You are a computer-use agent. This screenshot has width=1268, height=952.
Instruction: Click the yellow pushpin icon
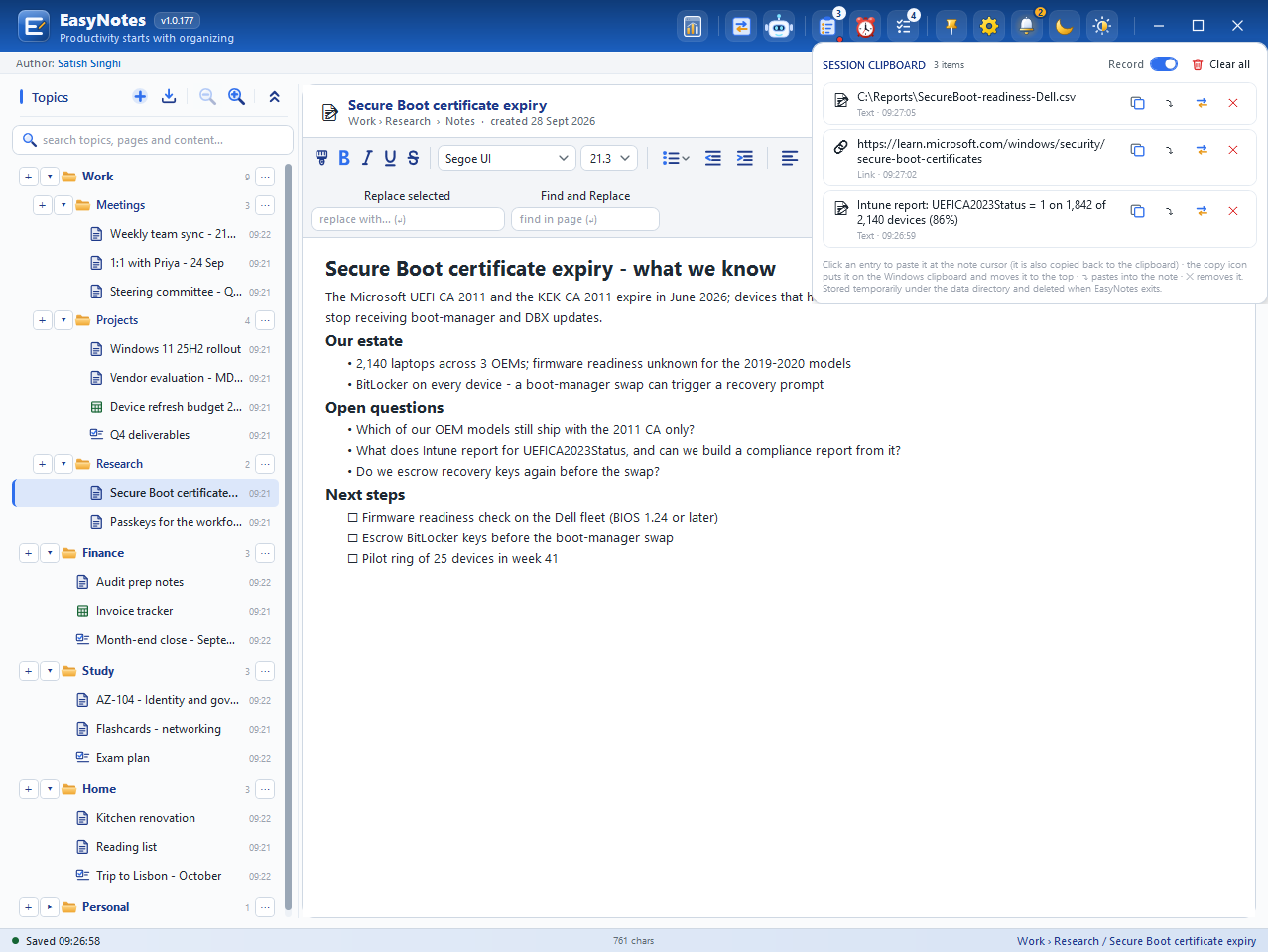coord(951,26)
